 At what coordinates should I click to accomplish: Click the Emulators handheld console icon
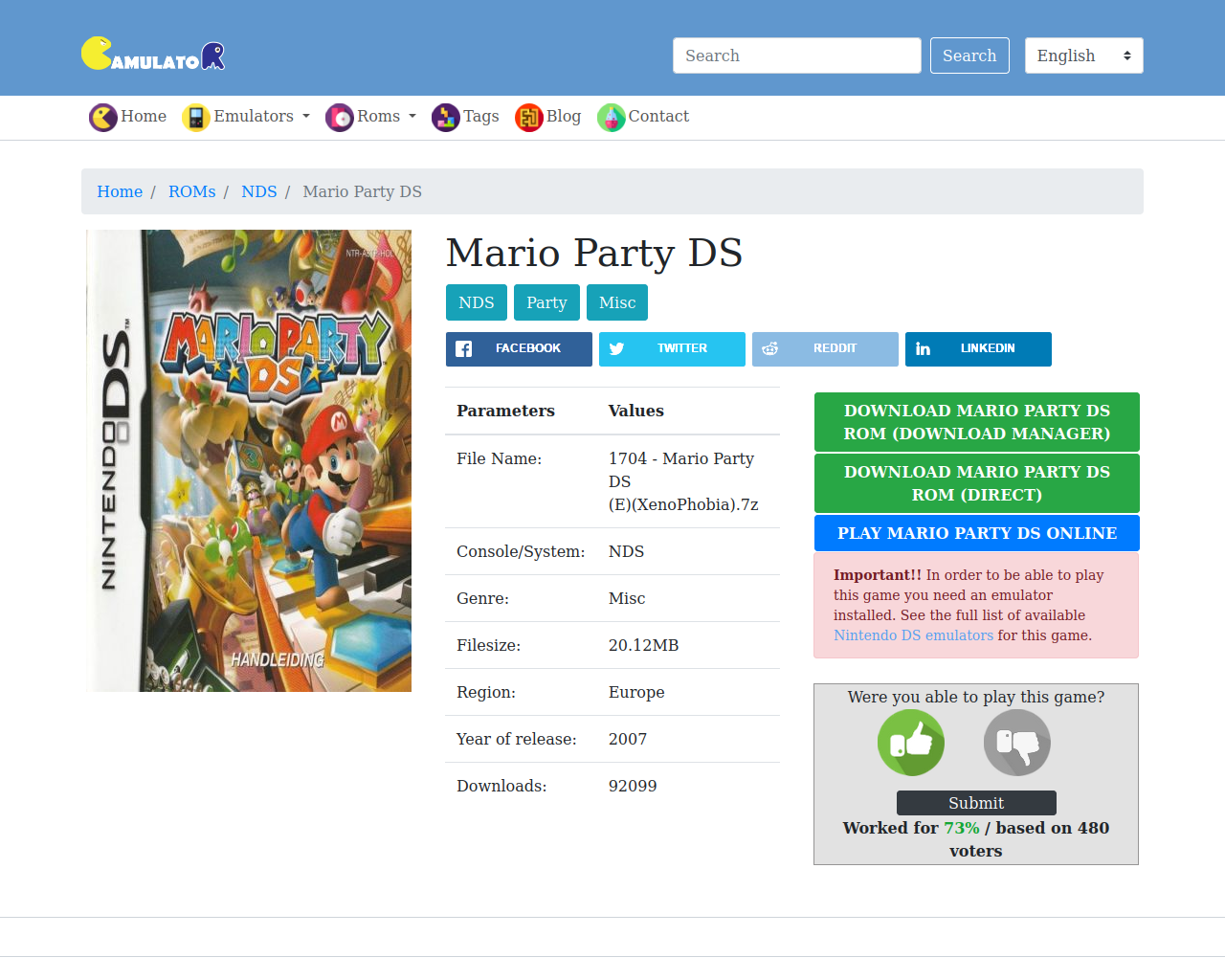point(196,118)
